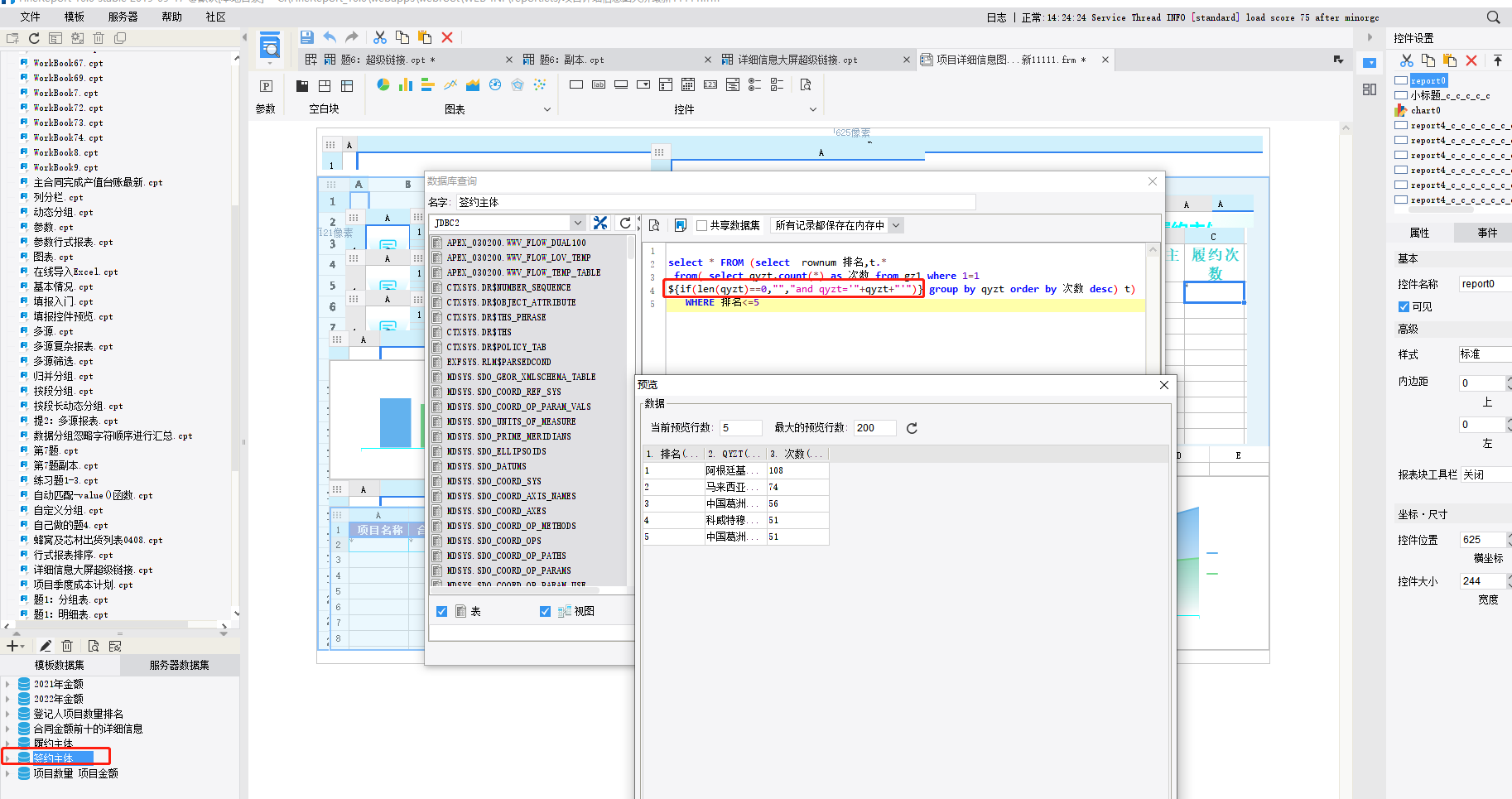1512x799 pixels.
Task: Insert a horizontal bar chart
Action: (x=428, y=84)
